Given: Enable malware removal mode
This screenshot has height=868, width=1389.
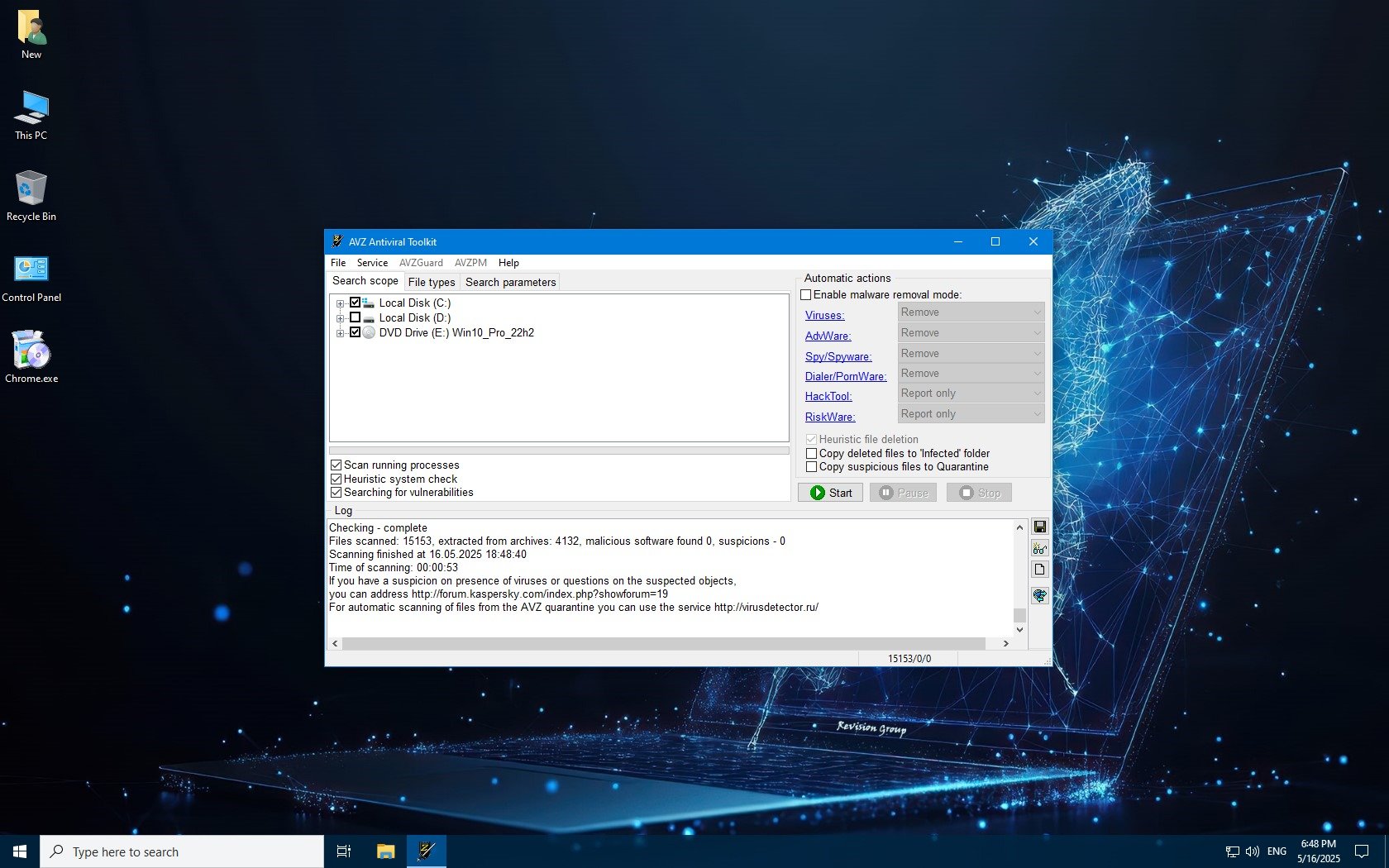Looking at the screenshot, I should 806,295.
